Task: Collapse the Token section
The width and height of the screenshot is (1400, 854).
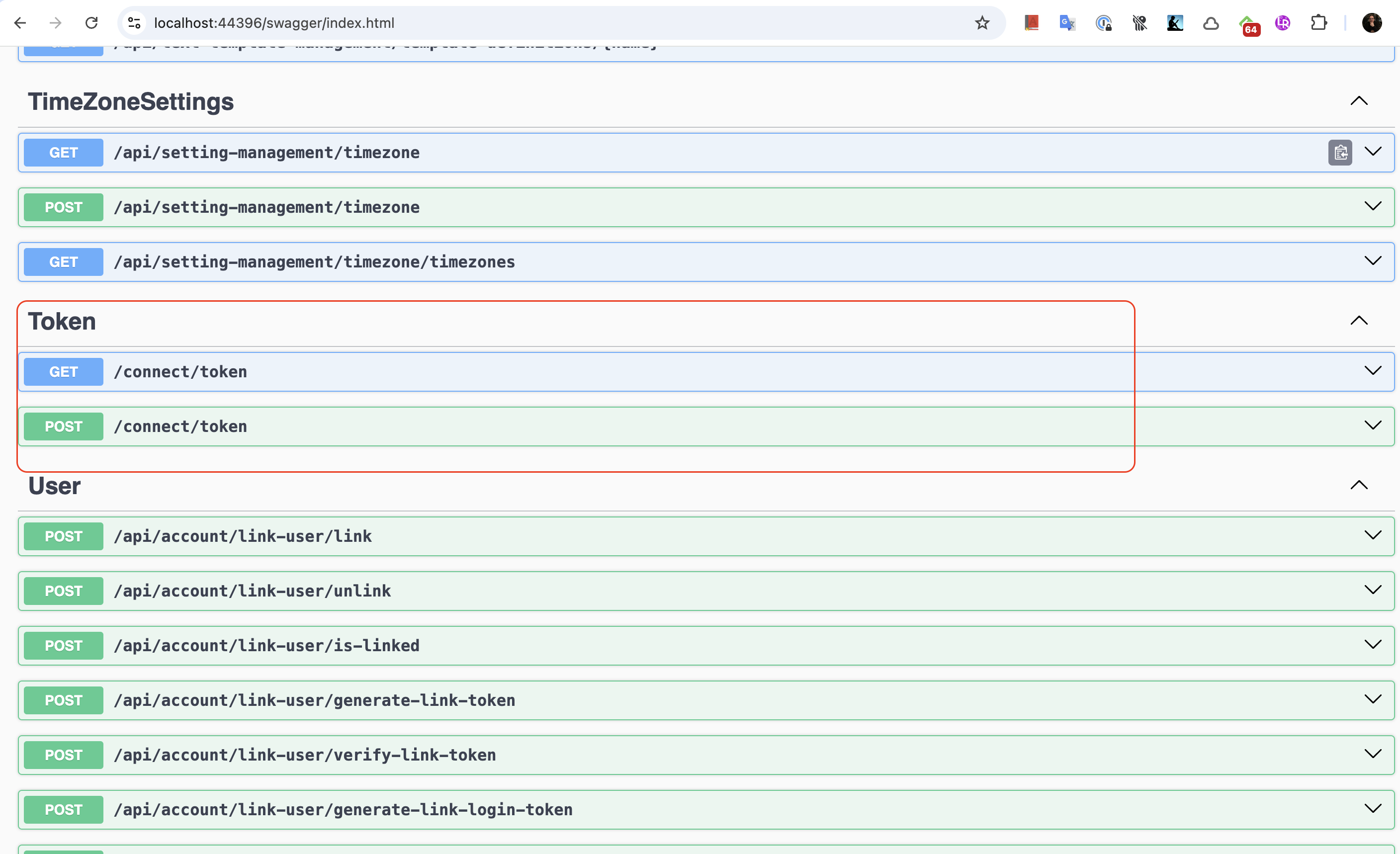Action: tap(1359, 321)
